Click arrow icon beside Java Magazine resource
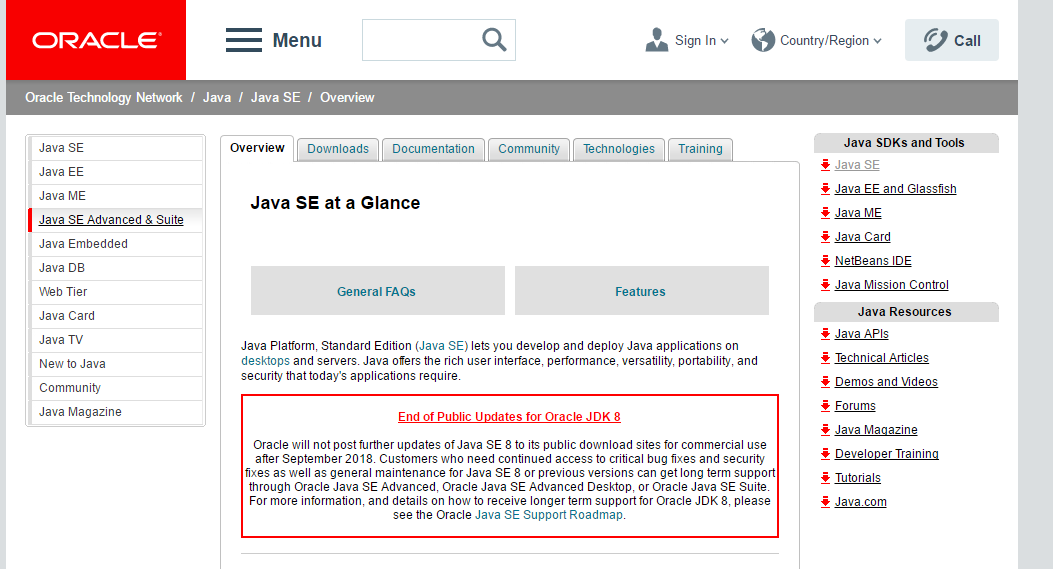 click(x=825, y=430)
